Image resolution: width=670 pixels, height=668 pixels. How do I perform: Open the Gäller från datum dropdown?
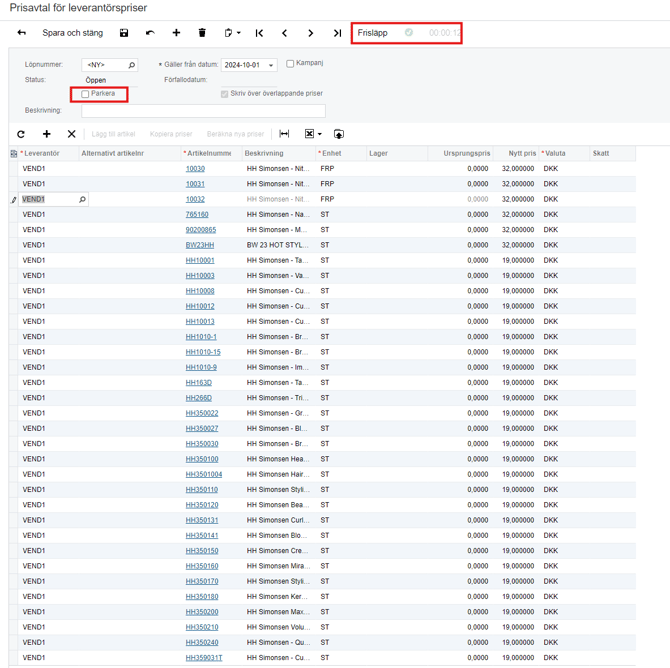point(271,66)
